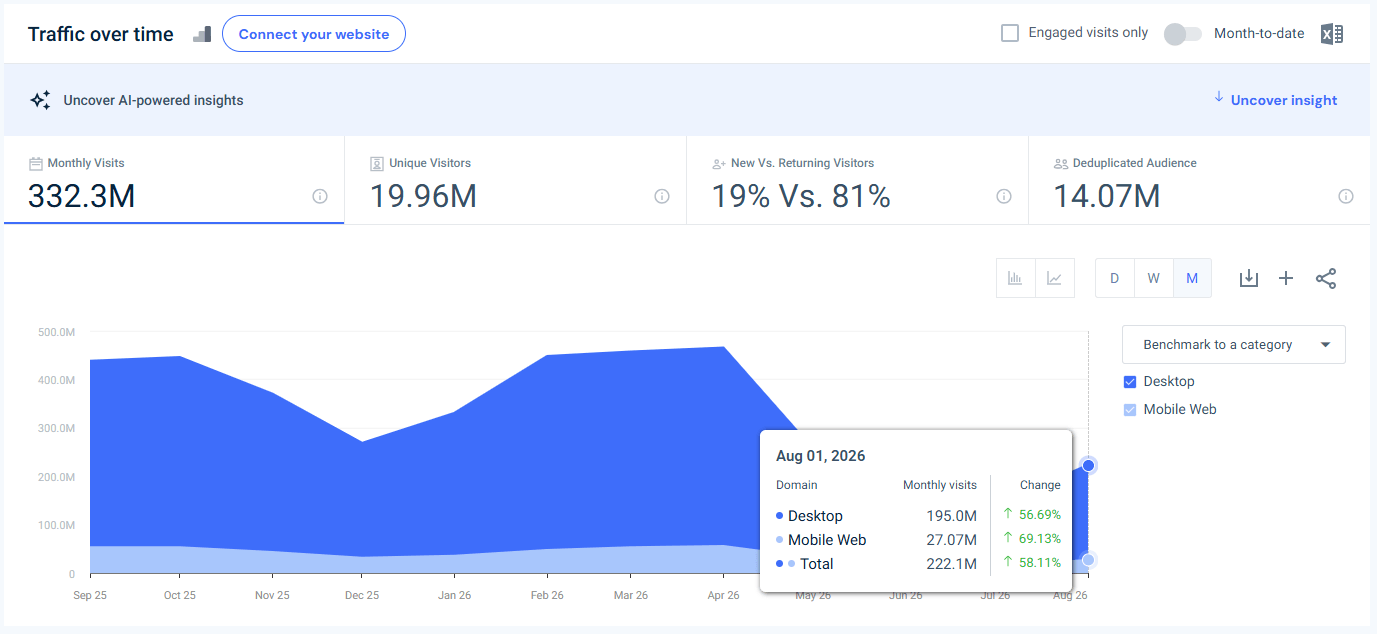The image size is (1377, 634).
Task: Click Connect your website button
Action: [314, 34]
